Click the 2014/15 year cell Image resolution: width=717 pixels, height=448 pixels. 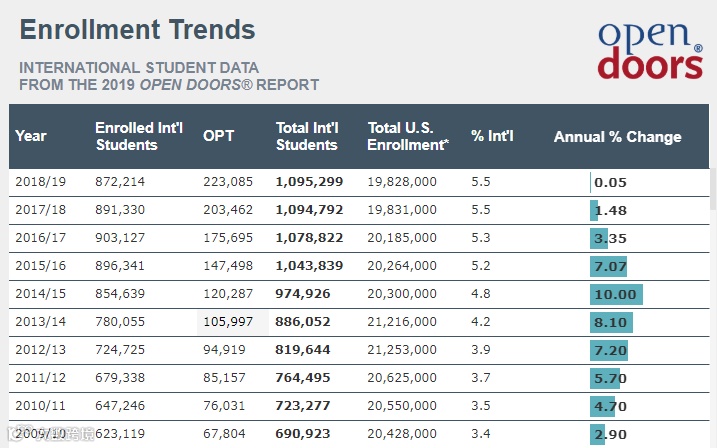click(40, 294)
